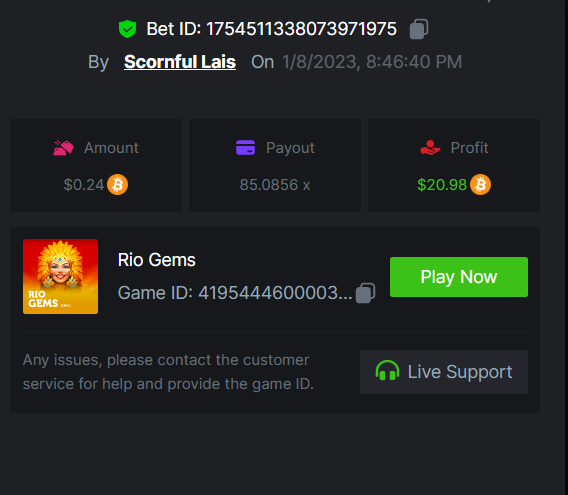Click the red Profit hand icon
The image size is (568, 495).
point(430,147)
